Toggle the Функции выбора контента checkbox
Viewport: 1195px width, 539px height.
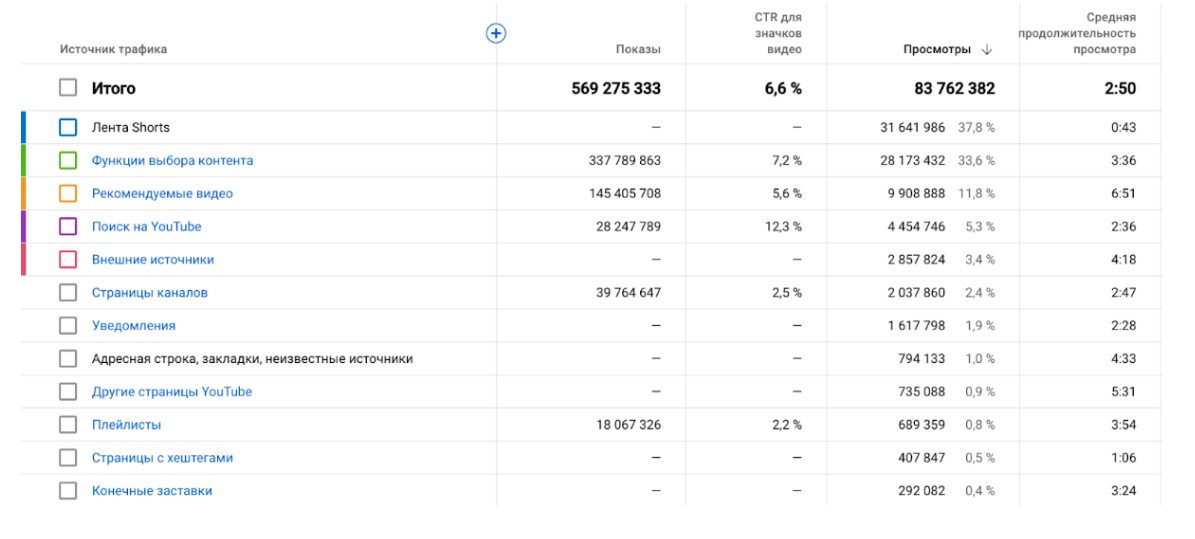68,161
